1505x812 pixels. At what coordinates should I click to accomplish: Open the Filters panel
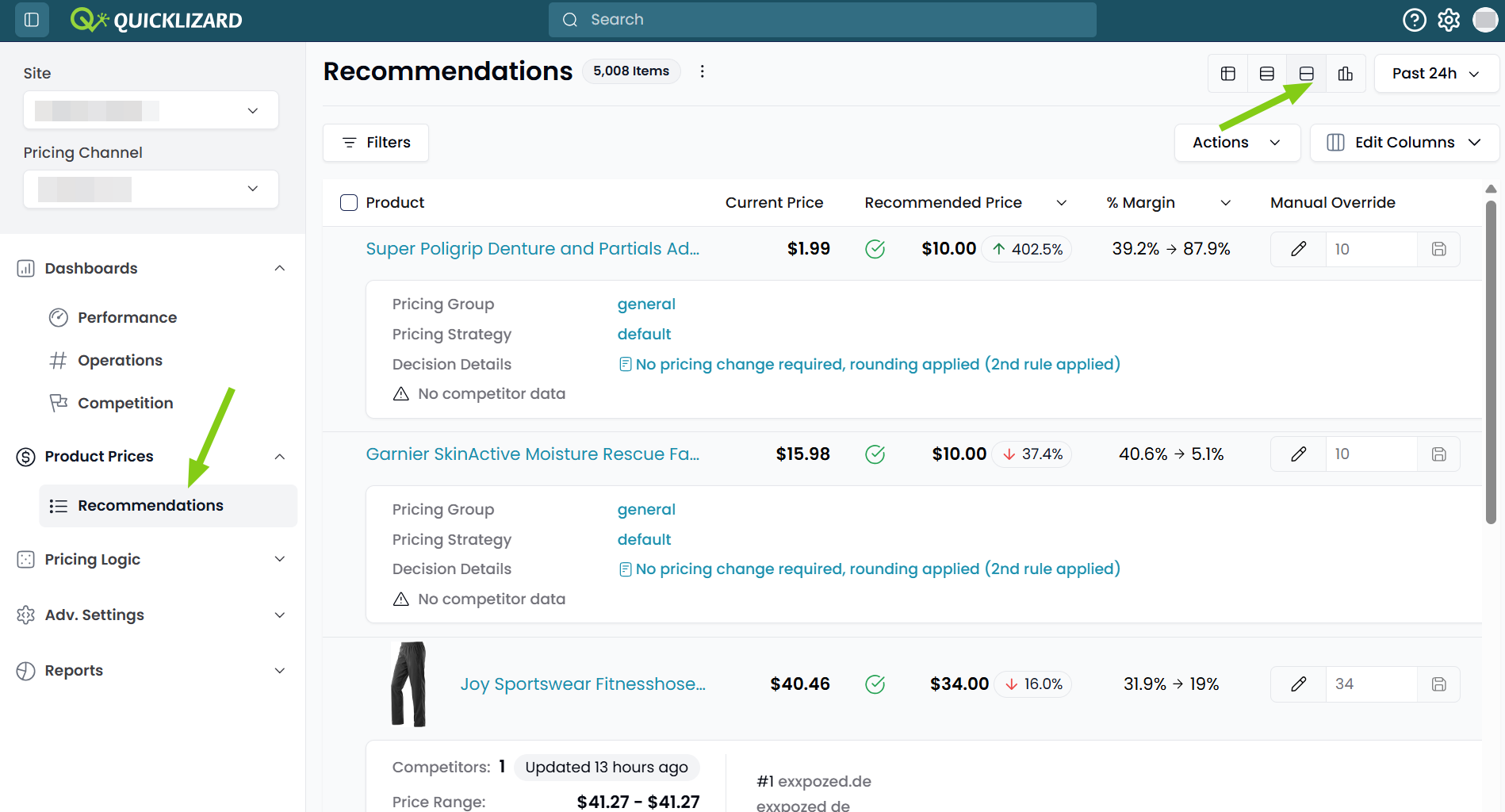tap(376, 143)
